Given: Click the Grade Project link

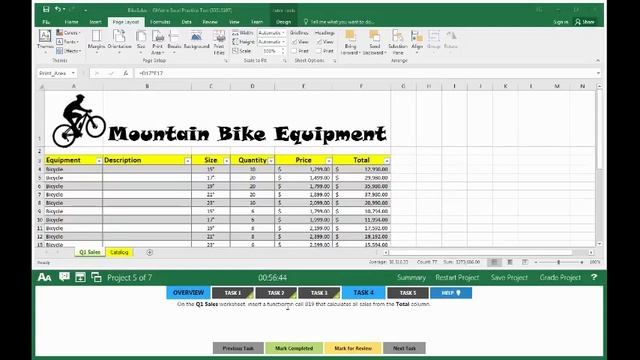Looking at the screenshot, I should coord(560,278).
